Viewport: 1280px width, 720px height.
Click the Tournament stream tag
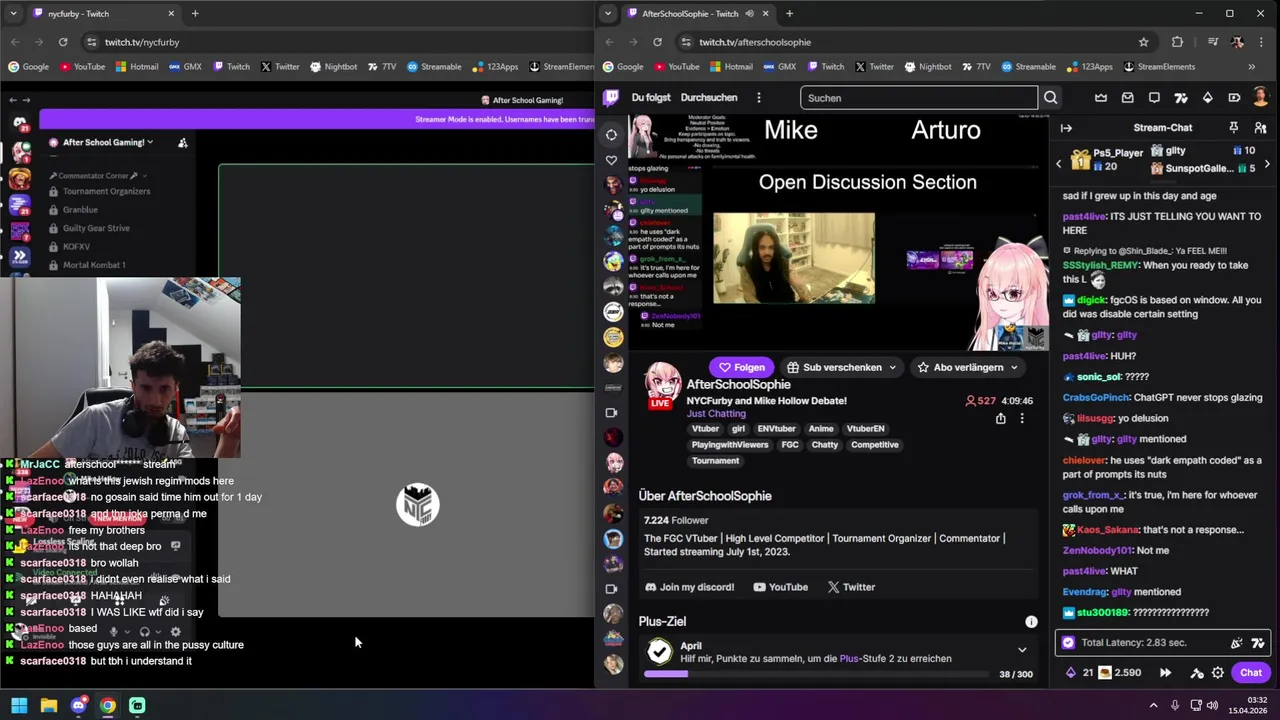click(x=715, y=461)
